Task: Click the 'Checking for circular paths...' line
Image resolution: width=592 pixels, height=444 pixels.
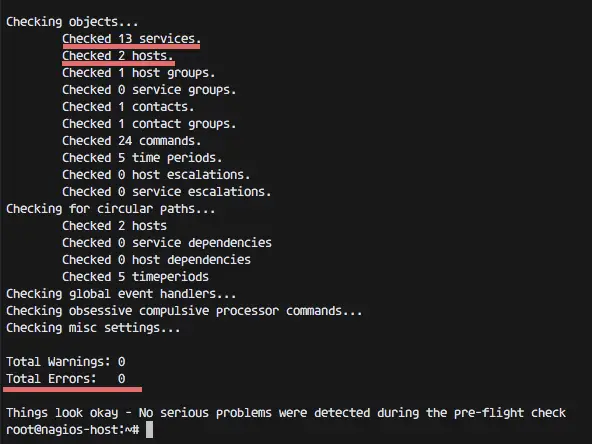Action: [111, 209]
